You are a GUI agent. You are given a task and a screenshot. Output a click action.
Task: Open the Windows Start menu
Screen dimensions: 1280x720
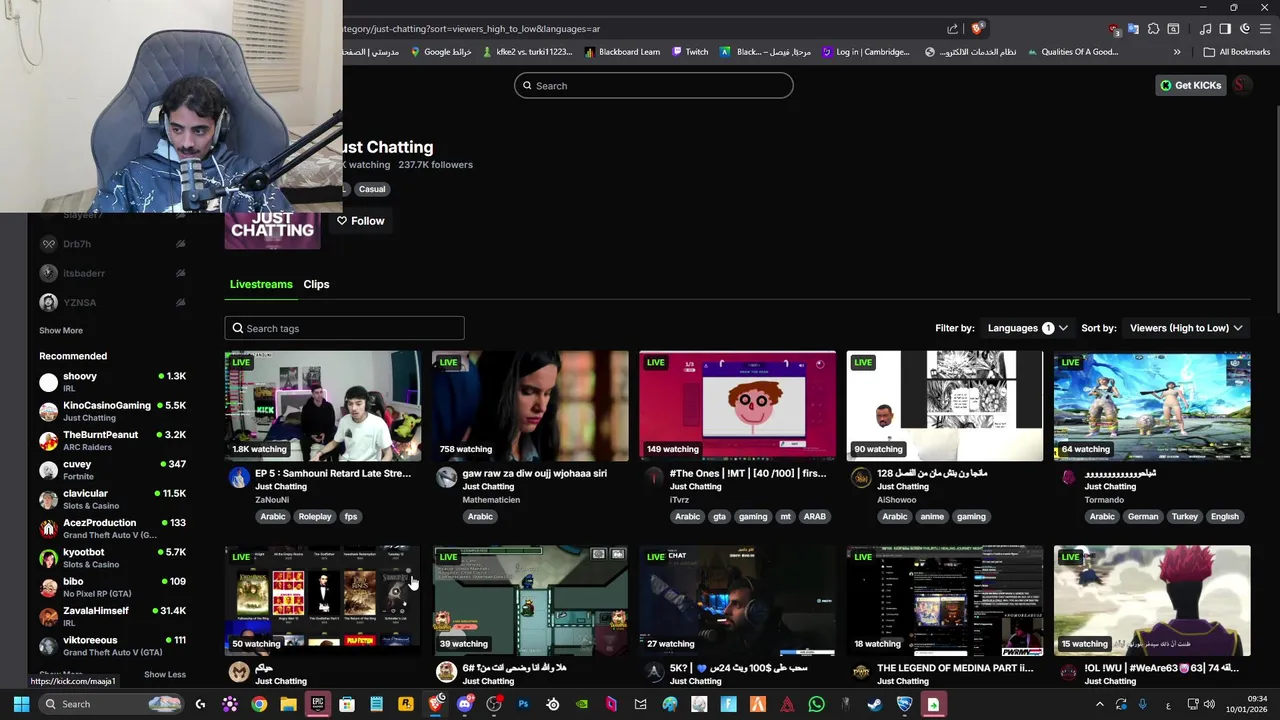[x=21, y=704]
